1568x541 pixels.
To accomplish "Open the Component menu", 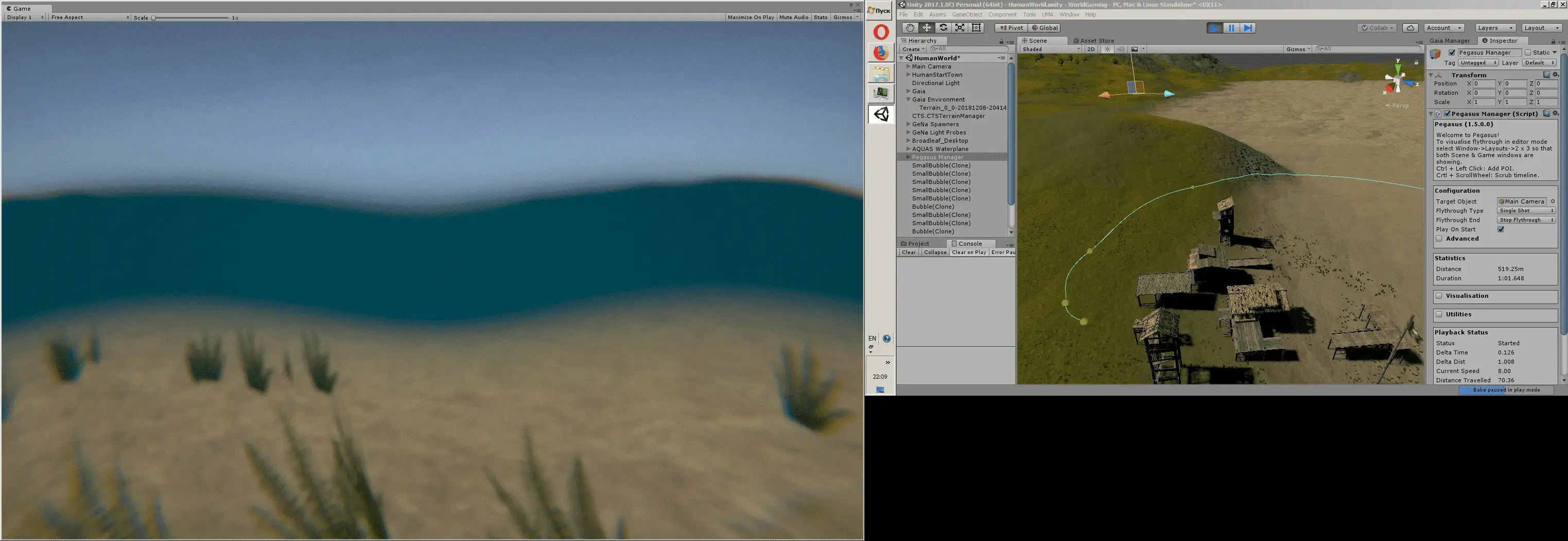I will 1002,14.
